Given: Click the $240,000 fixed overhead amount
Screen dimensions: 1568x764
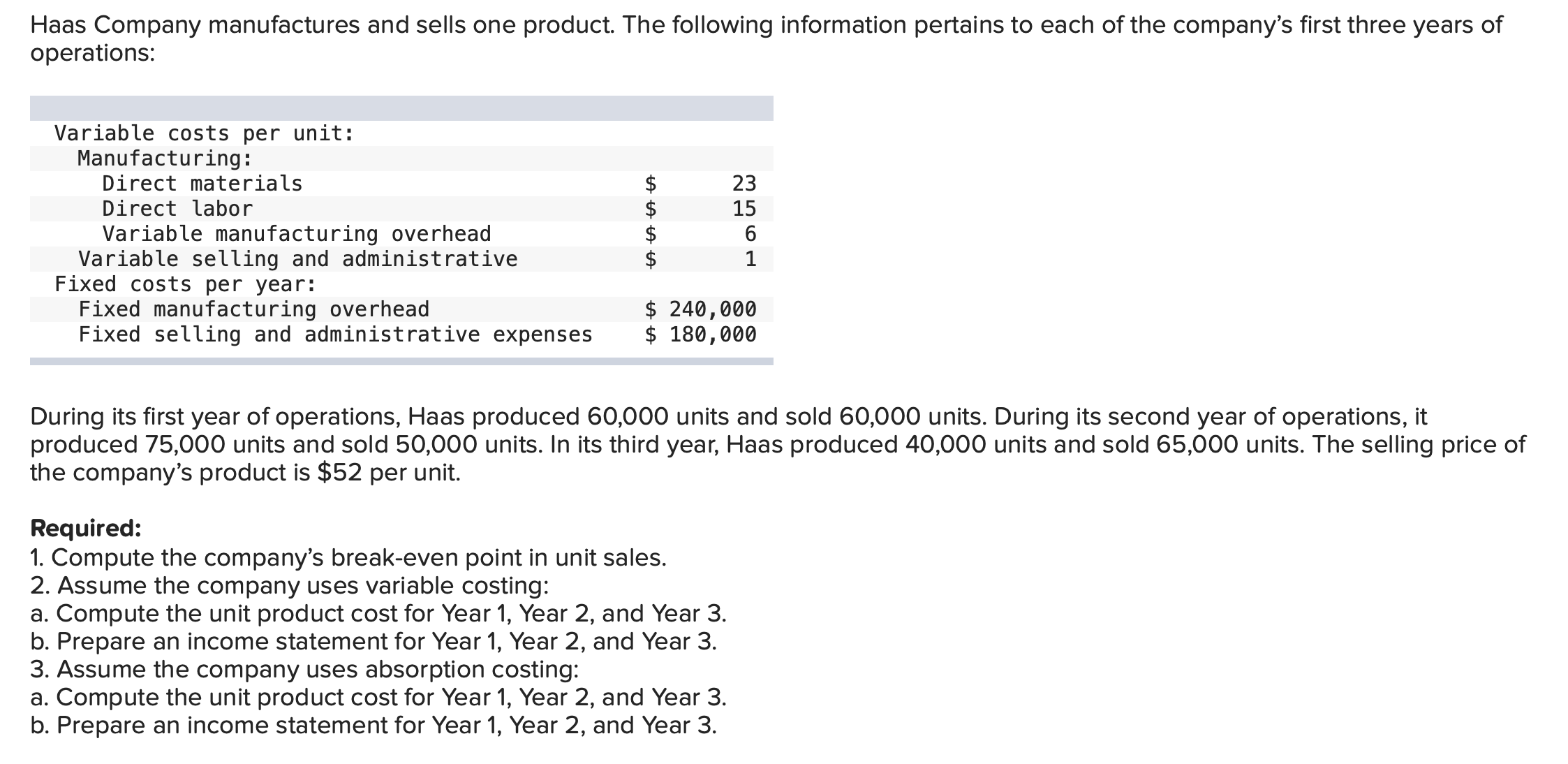Looking at the screenshot, I should (x=700, y=309).
